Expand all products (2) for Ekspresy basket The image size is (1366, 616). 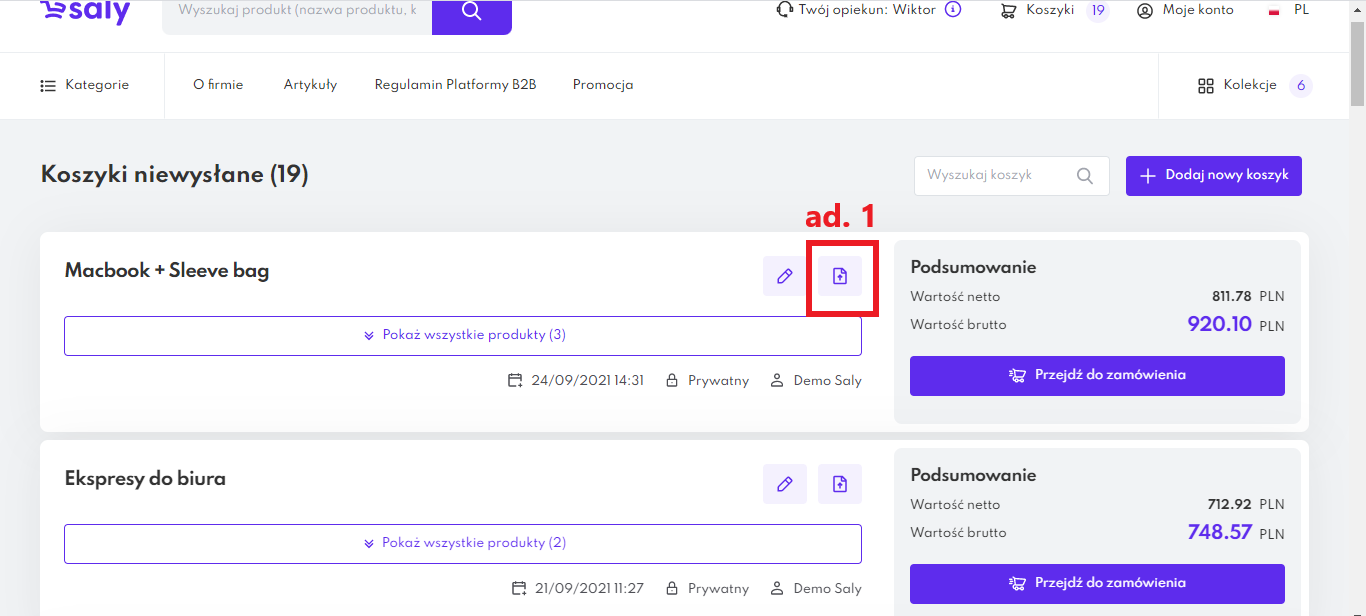(463, 543)
